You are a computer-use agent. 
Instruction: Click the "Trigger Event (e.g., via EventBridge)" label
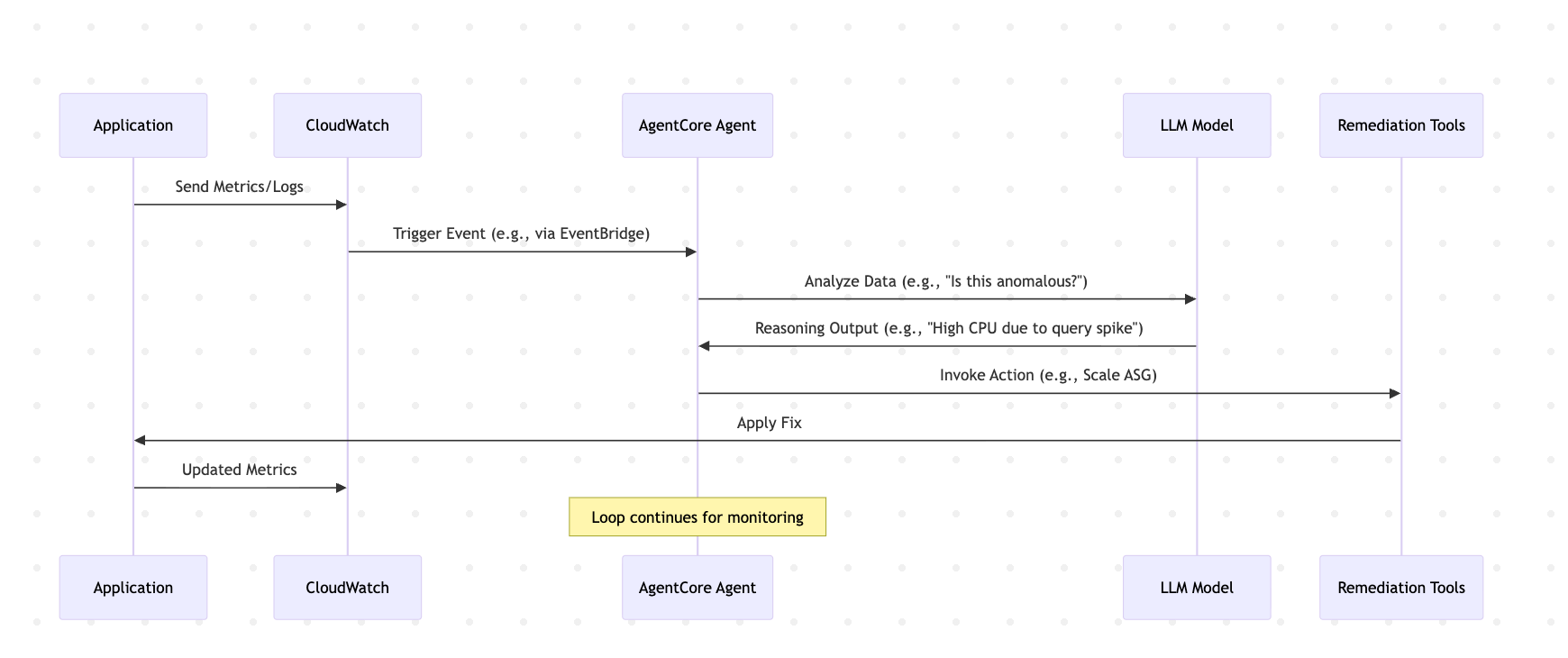(522, 234)
